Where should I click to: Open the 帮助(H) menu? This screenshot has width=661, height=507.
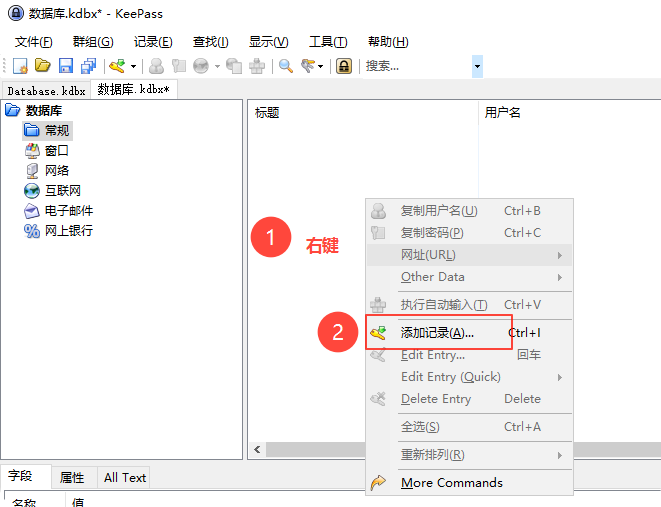click(x=388, y=42)
